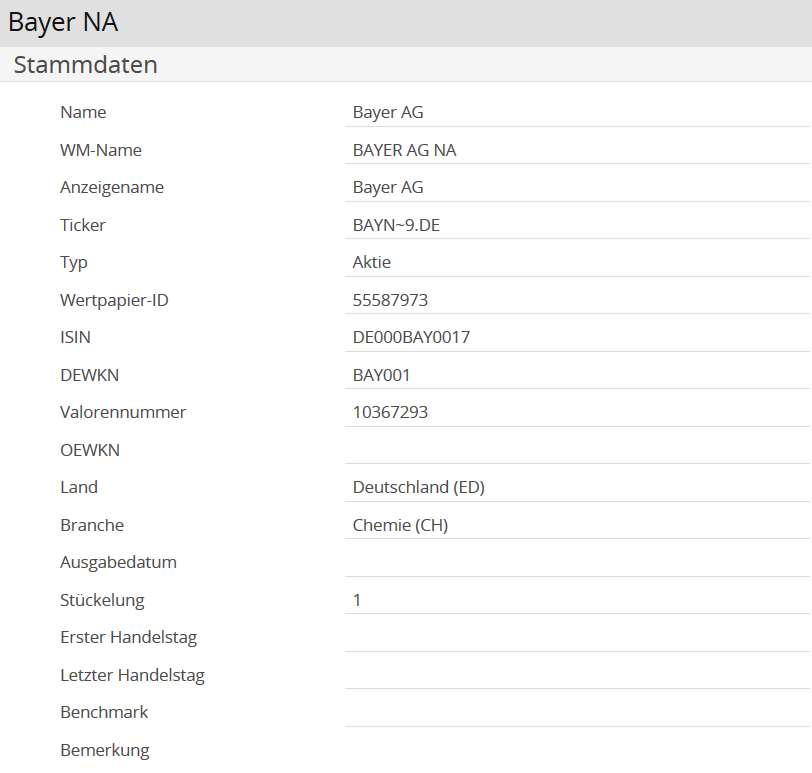Select the Valorennummer field 10367293
This screenshot has width=812, height=773.
pyautogui.click(x=577, y=412)
